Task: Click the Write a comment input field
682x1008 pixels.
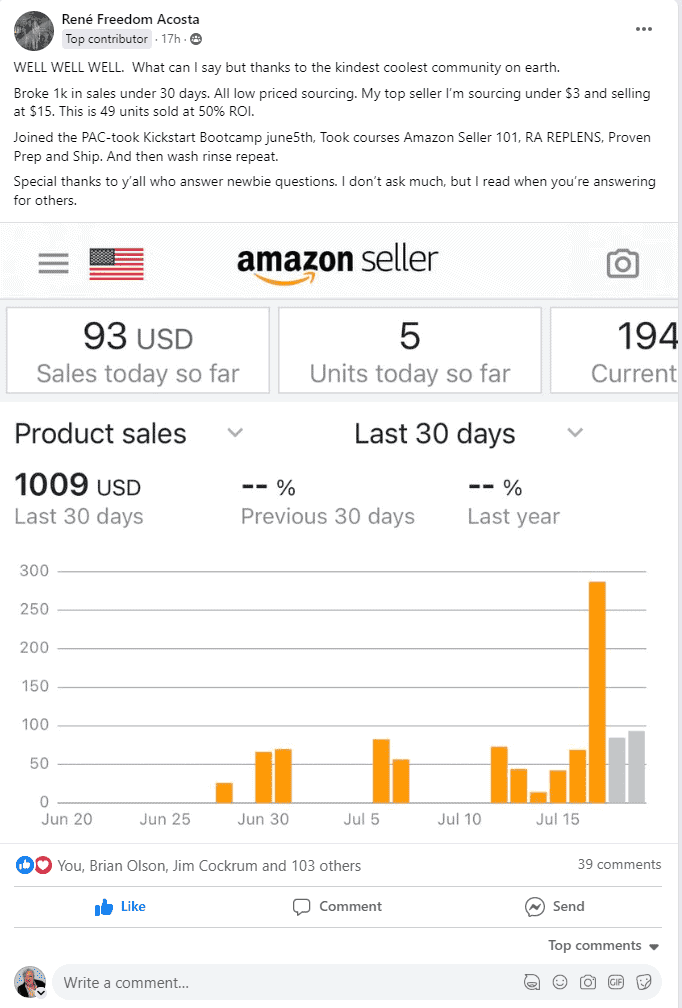Action: (280, 982)
